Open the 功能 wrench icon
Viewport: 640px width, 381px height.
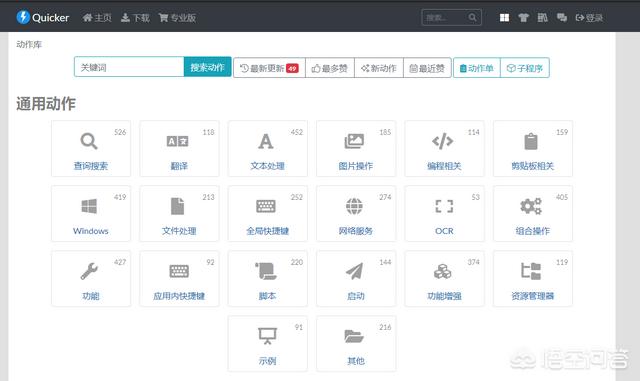pos(89,271)
